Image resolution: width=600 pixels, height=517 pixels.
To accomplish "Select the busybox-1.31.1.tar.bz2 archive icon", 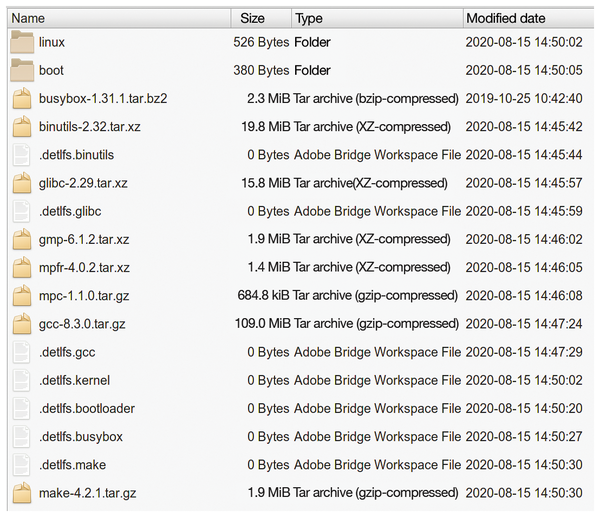I will pos(22,98).
